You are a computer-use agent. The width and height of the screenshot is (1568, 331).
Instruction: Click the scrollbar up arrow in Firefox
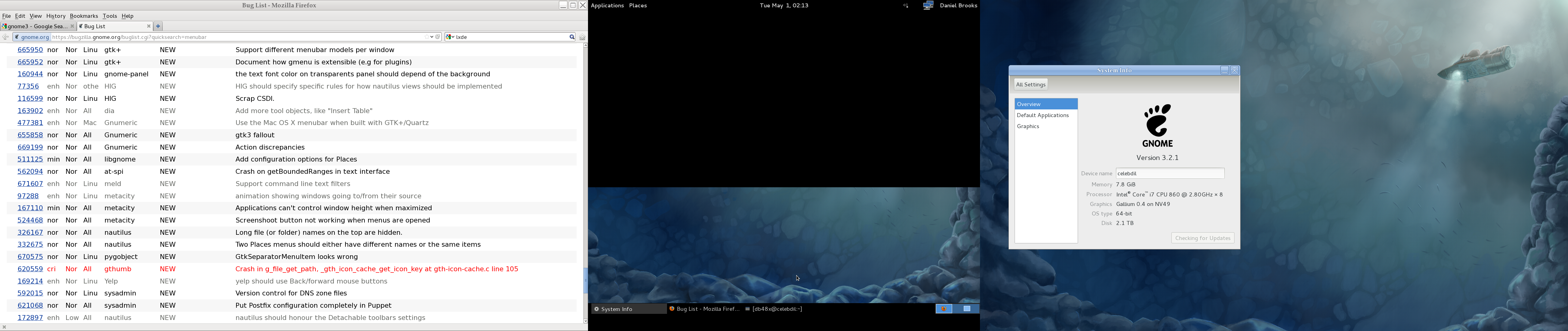click(x=586, y=46)
